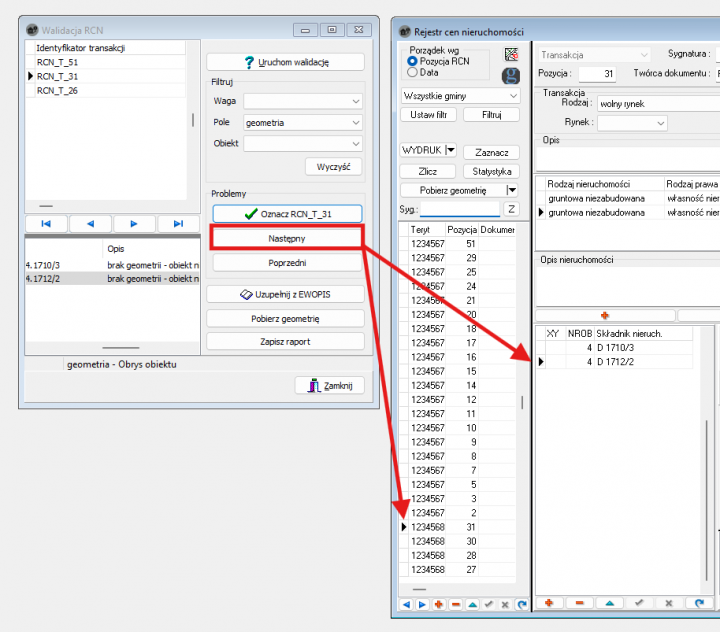720x632 pixels.
Task: Click Filtruj button in Rejestr window
Action: [492, 115]
